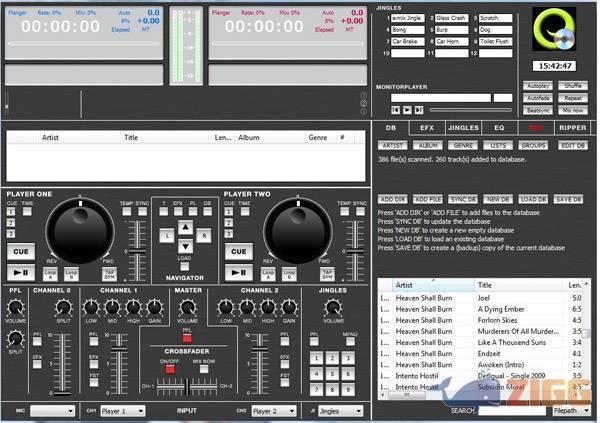
Task: Open the RIPPER tab
Action: 573,128
